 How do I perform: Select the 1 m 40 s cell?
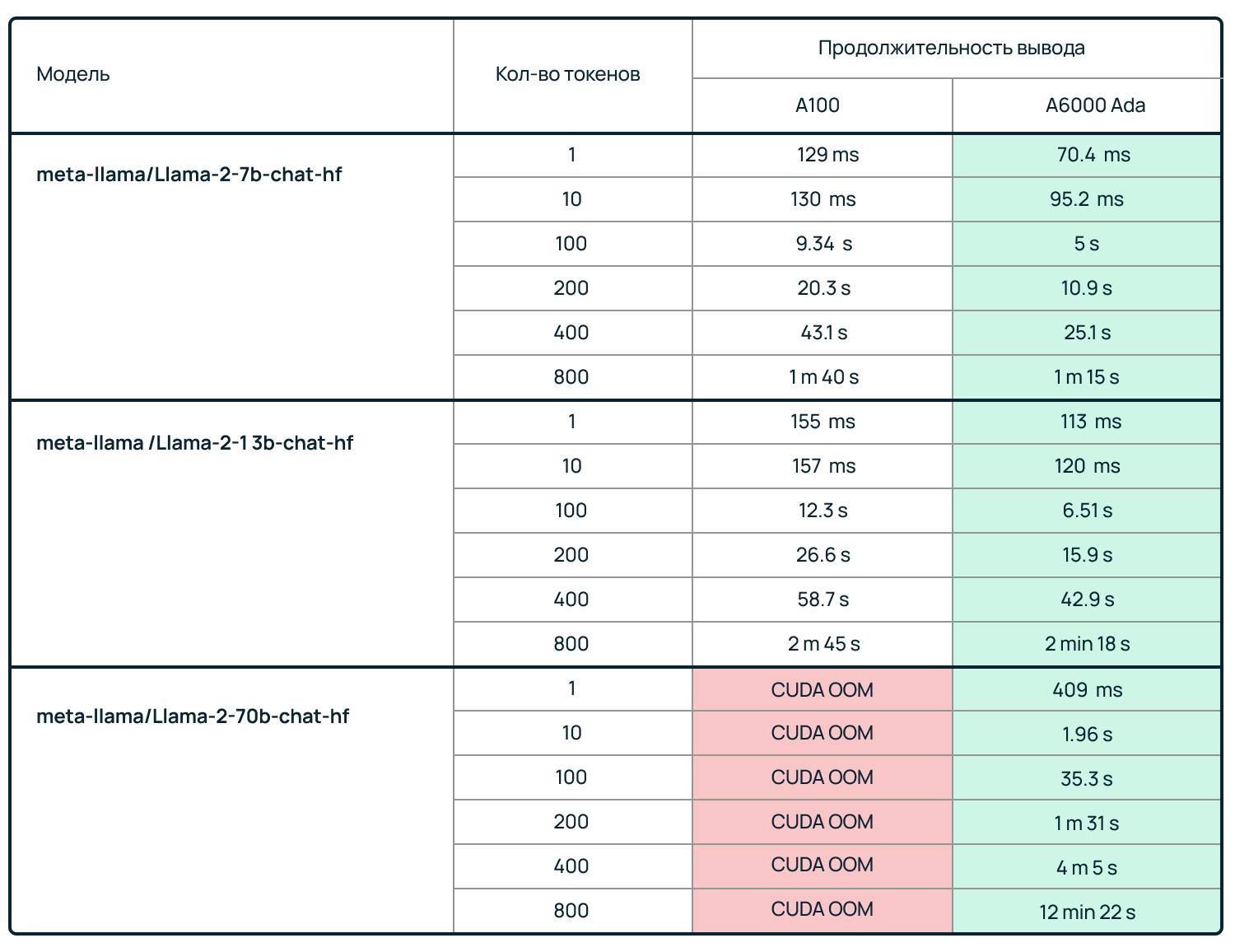pos(823,377)
